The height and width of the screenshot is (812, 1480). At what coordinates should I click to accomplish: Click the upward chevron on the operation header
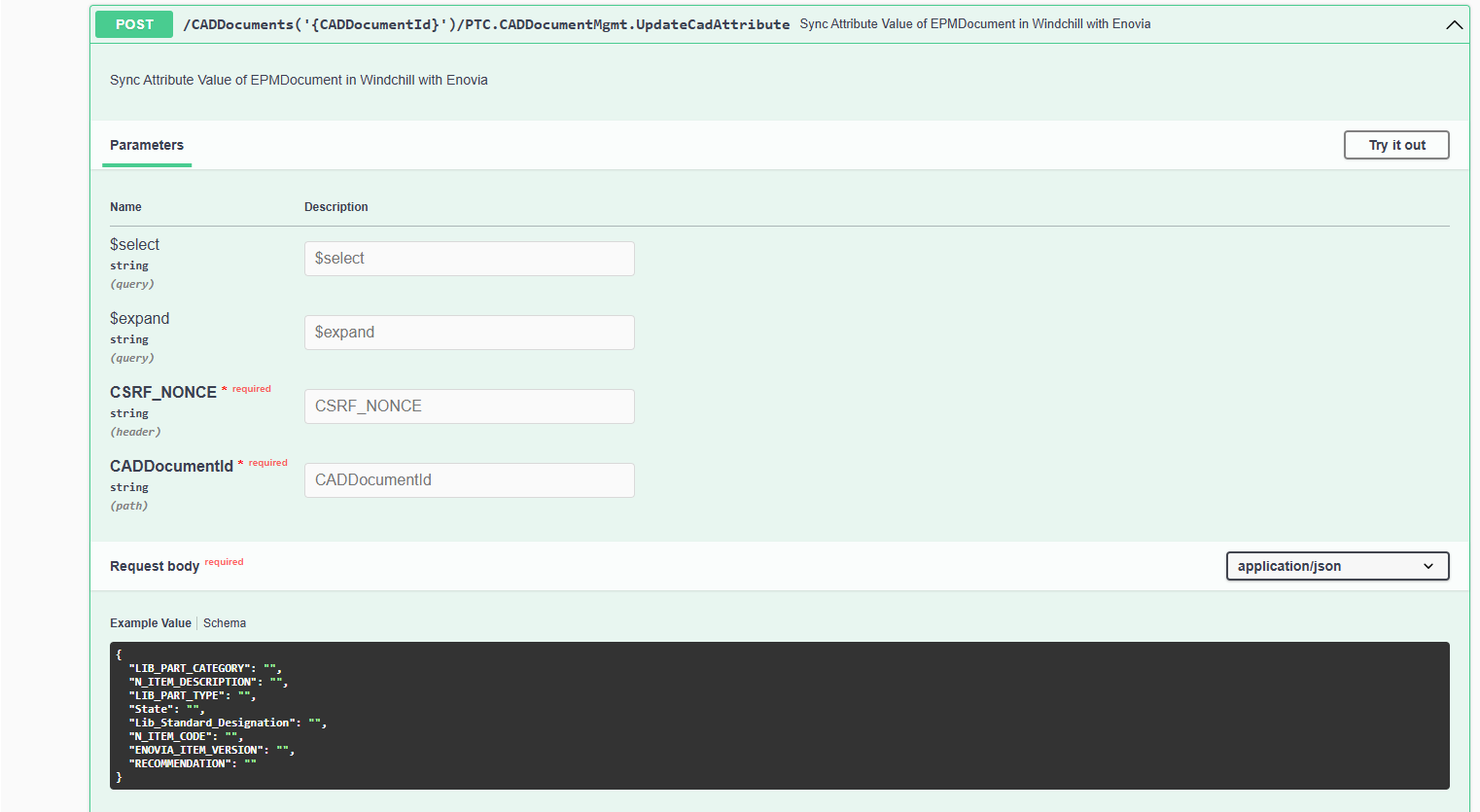pos(1454,25)
